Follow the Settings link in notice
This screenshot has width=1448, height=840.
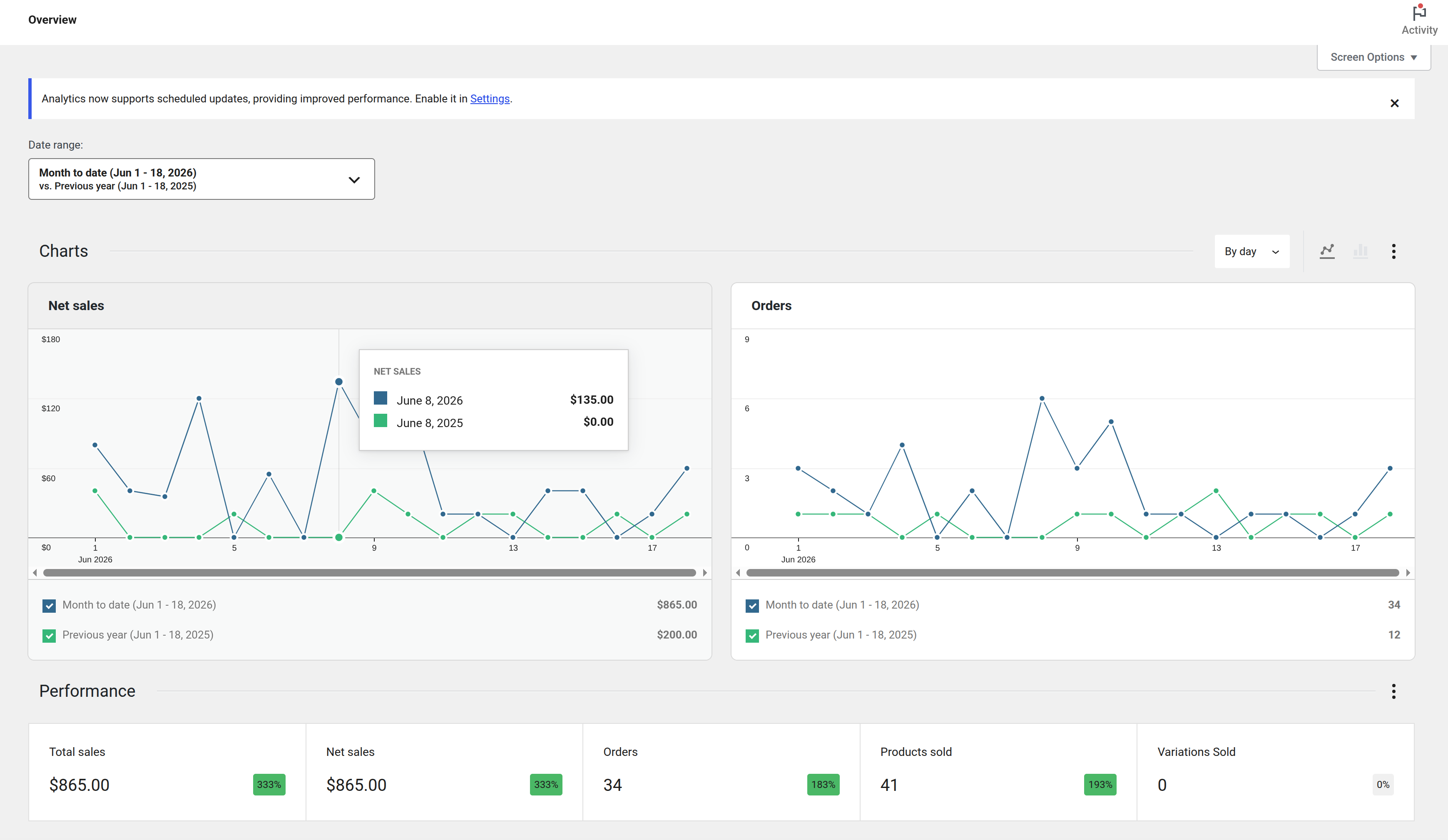pyautogui.click(x=490, y=99)
